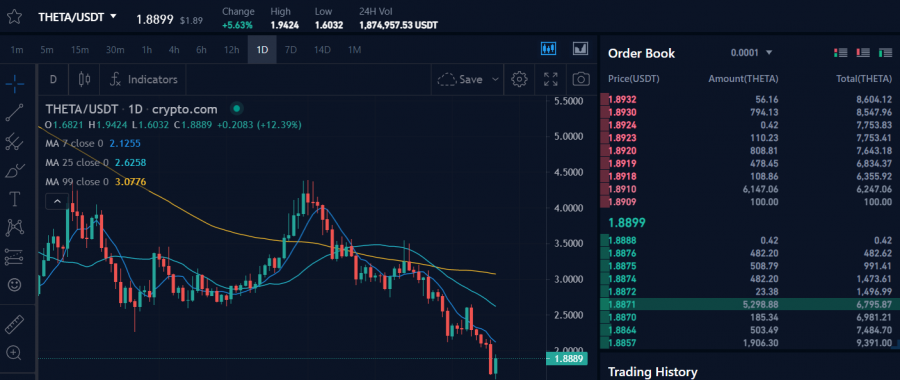
Task: Open the emoji icons tool
Action: pyautogui.click(x=14, y=284)
